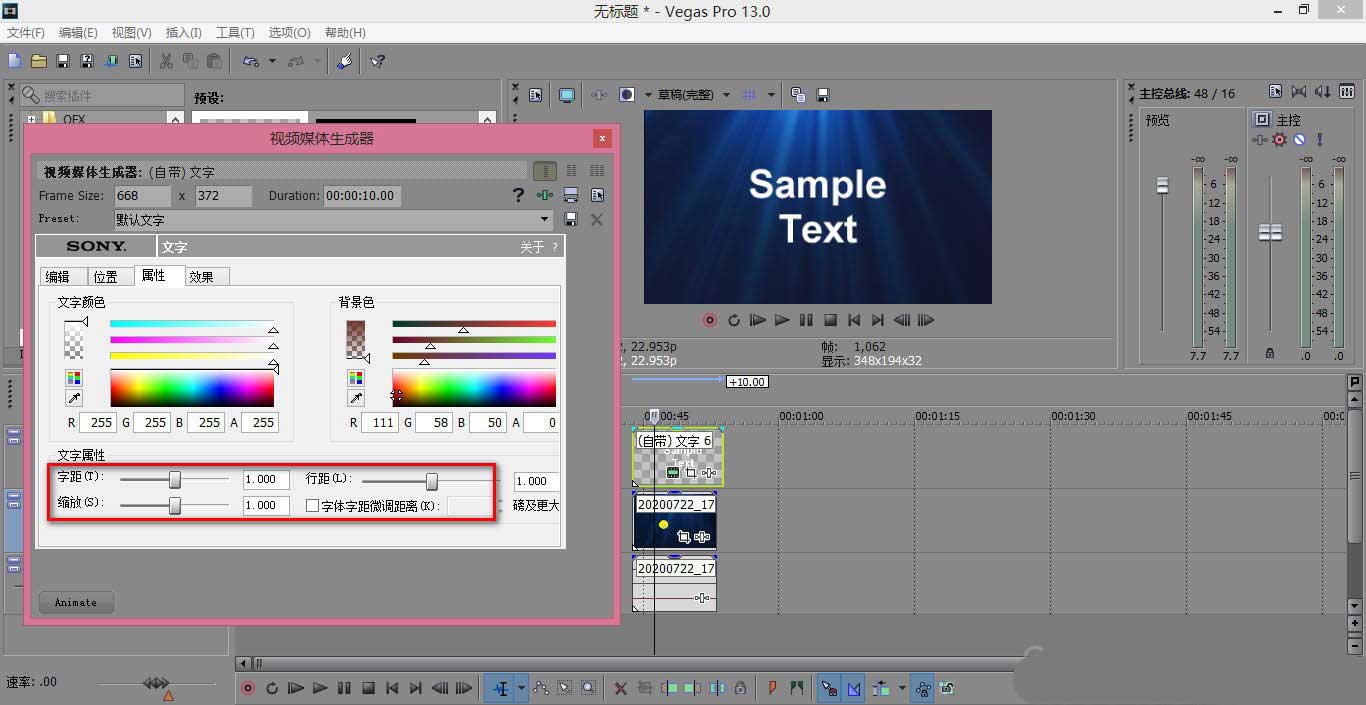Click the Open folder icon in main toolbar
The image size is (1366, 705).
point(38,61)
